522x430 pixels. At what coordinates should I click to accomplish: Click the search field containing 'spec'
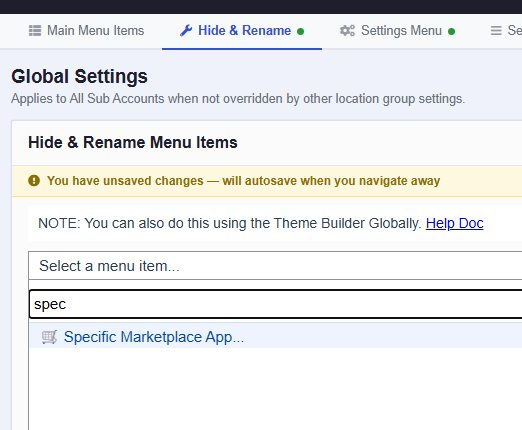coord(276,304)
